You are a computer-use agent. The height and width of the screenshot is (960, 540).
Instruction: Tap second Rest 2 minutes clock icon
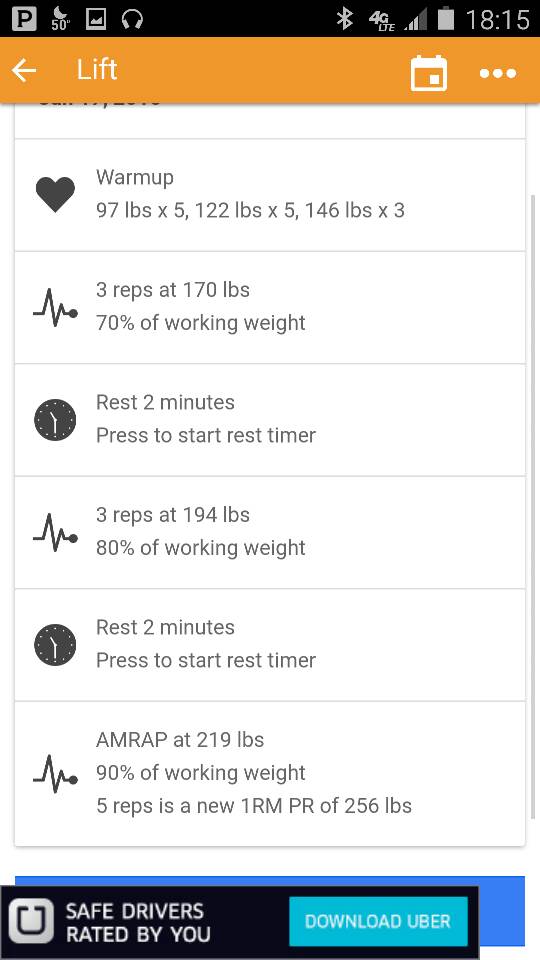coord(55,645)
